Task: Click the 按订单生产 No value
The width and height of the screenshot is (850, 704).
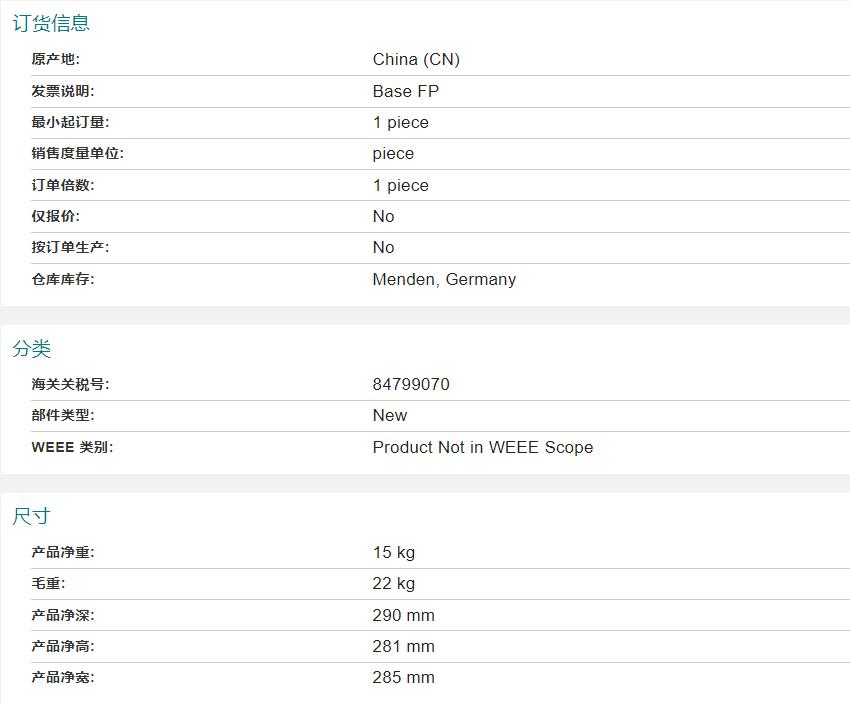Action: click(x=383, y=247)
